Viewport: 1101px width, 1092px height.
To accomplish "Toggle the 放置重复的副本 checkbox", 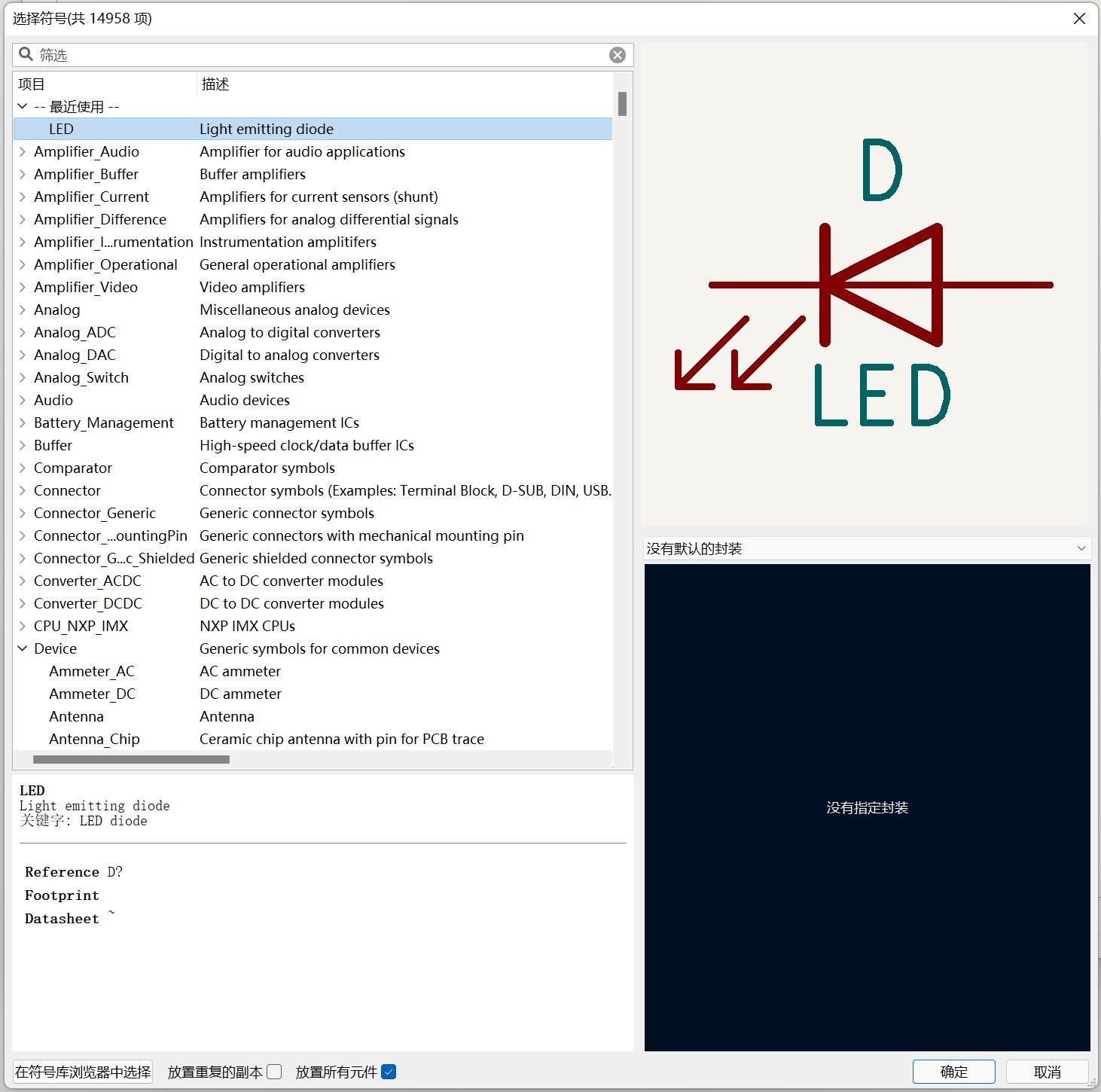I will tap(274, 1072).
